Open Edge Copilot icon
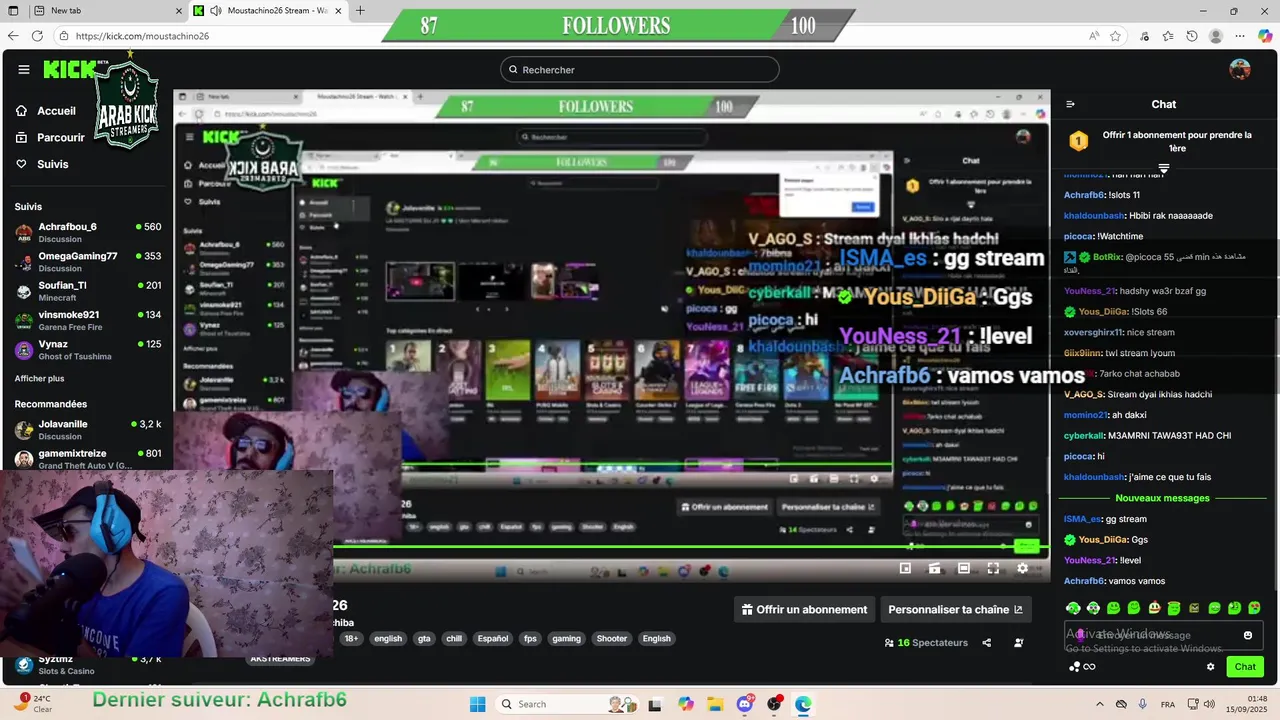 point(1265,36)
